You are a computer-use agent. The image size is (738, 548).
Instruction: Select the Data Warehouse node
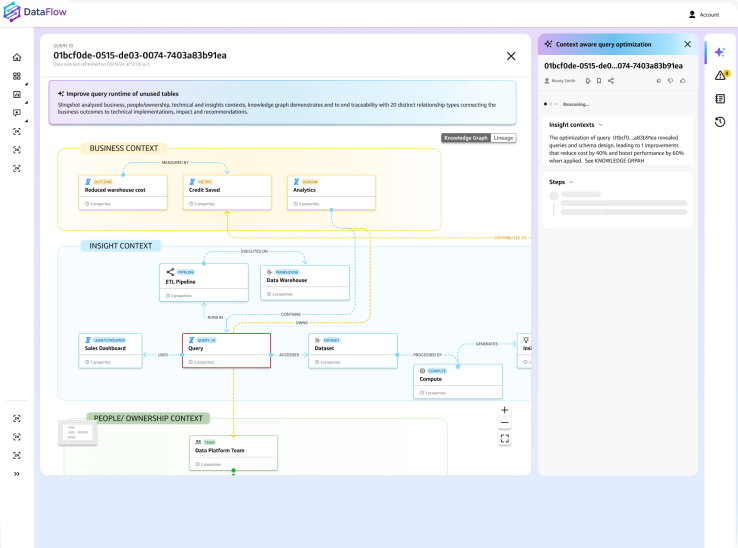(x=305, y=282)
